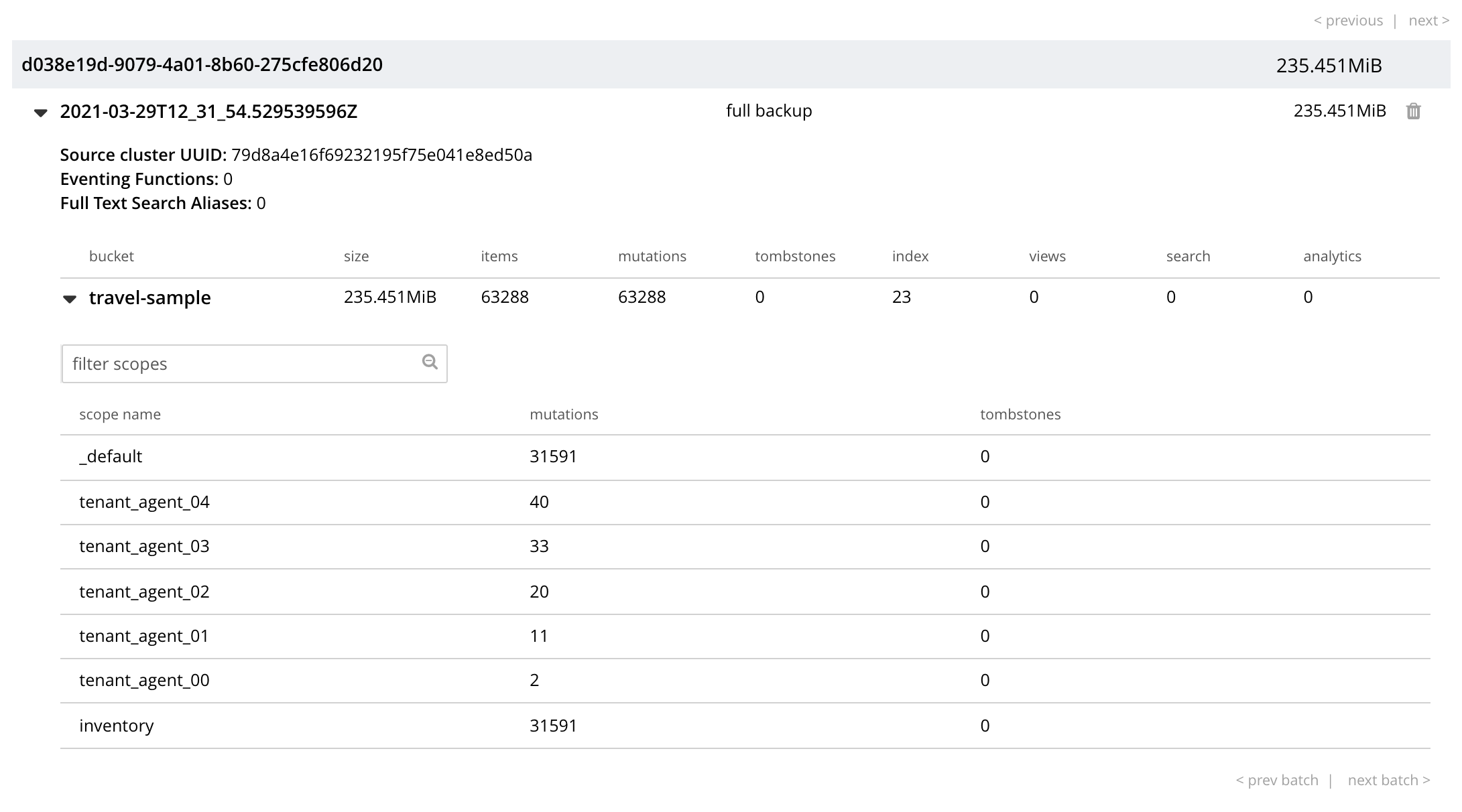This screenshot has height=812, width=1462.
Task: Go to the next page link
Action: click(1428, 21)
